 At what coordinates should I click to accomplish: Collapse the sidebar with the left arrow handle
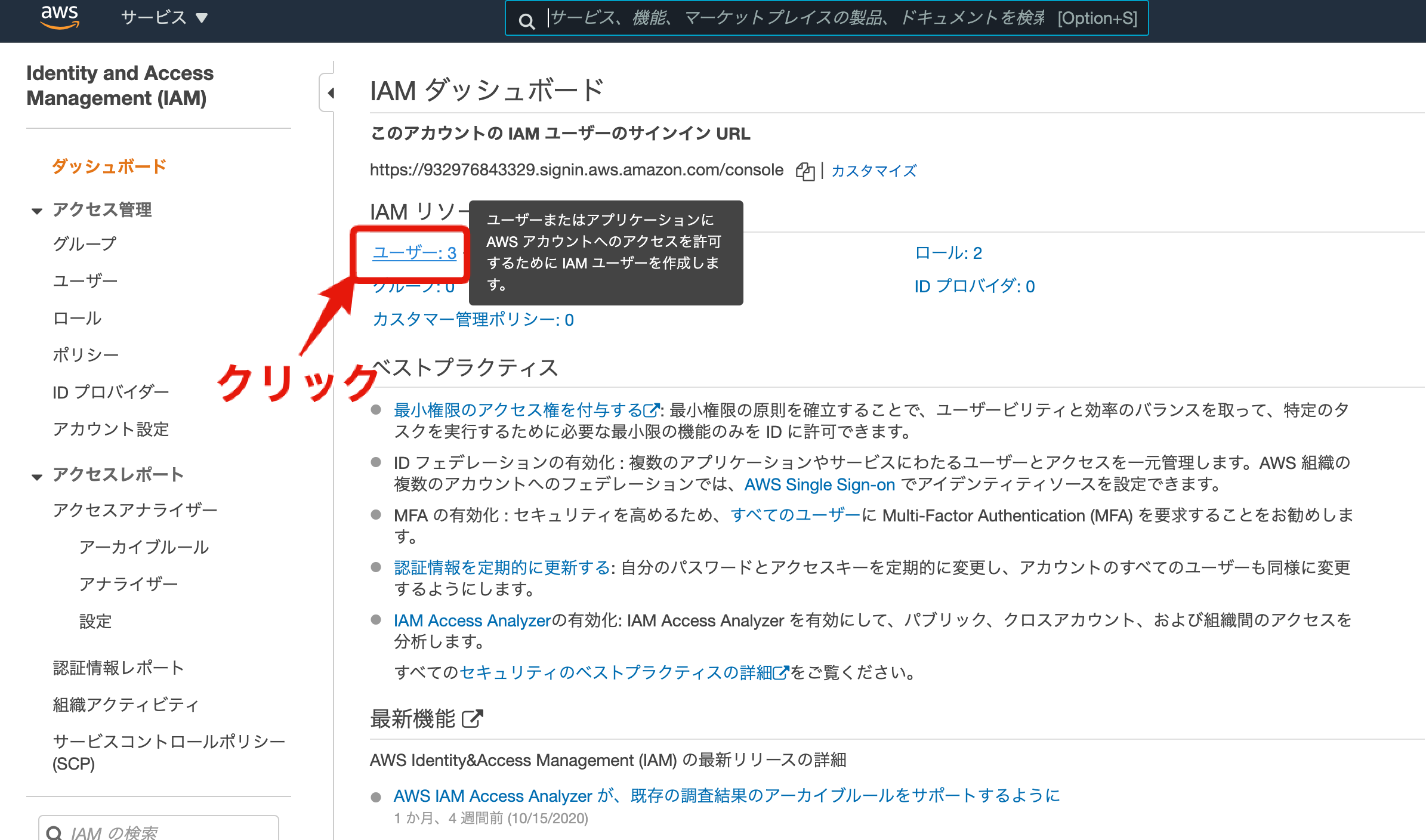331,92
